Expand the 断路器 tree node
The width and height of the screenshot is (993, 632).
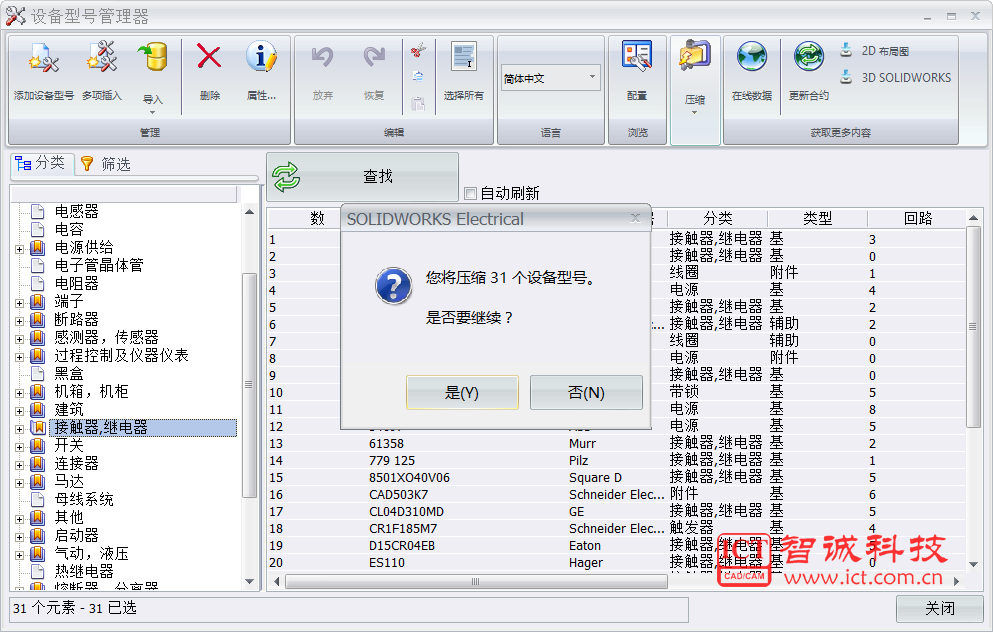tap(19, 320)
